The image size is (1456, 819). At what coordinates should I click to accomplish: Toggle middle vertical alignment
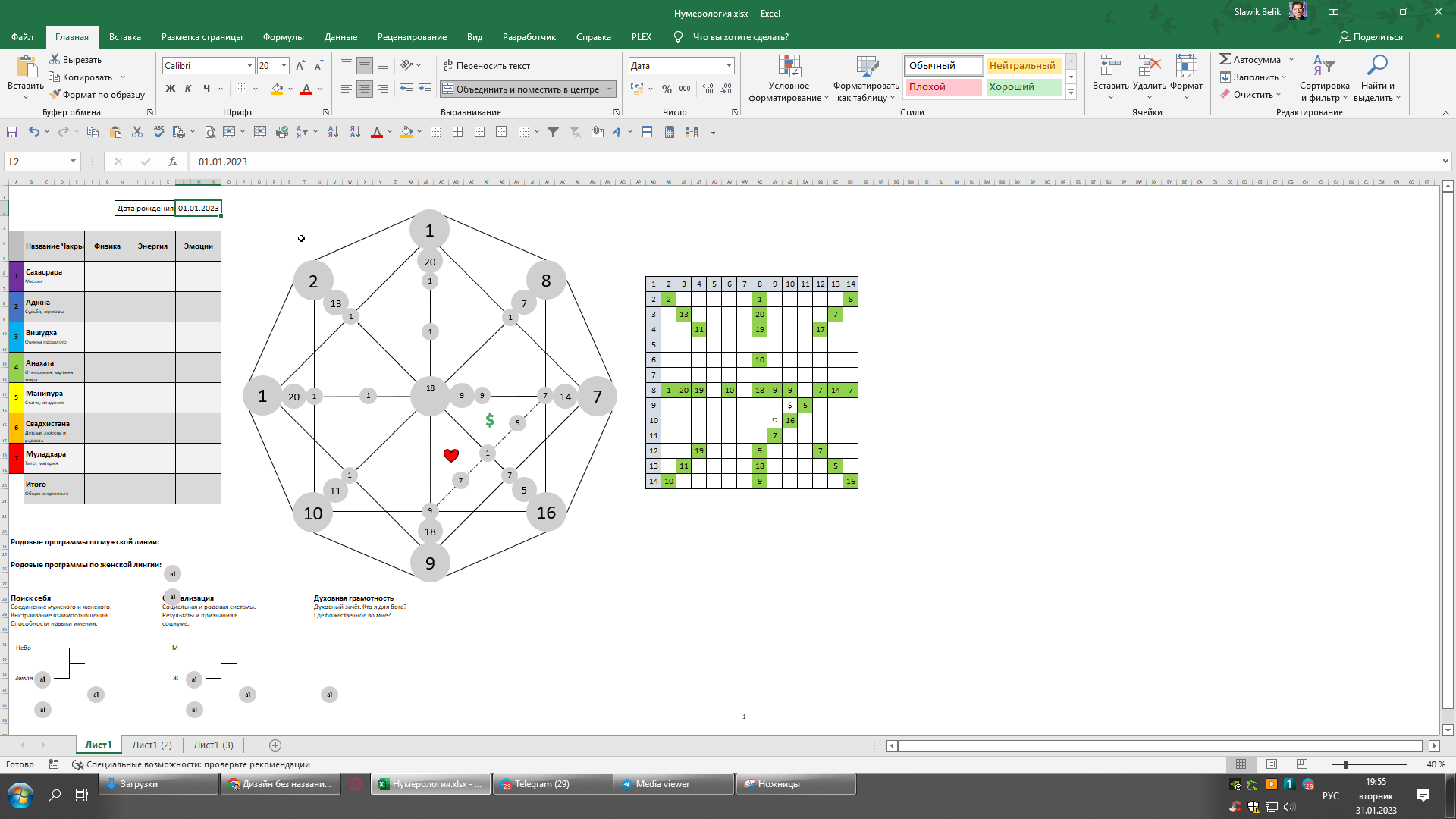point(365,66)
